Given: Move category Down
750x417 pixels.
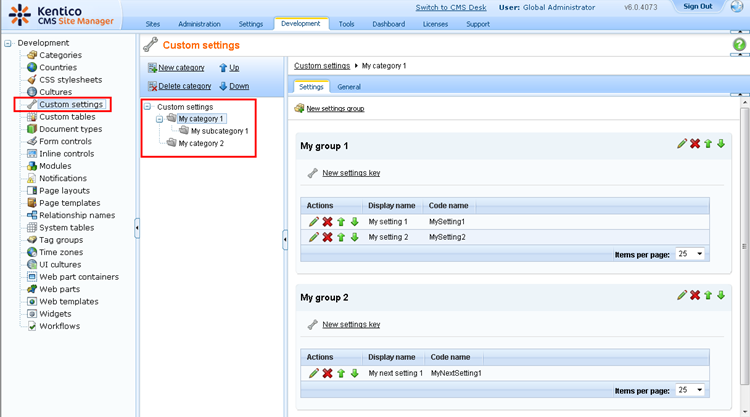Looking at the screenshot, I should tap(239, 86).
